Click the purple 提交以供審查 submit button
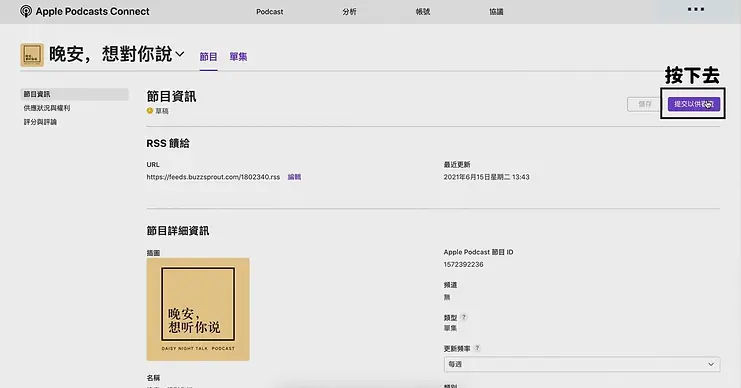This screenshot has width=741, height=388. point(694,104)
